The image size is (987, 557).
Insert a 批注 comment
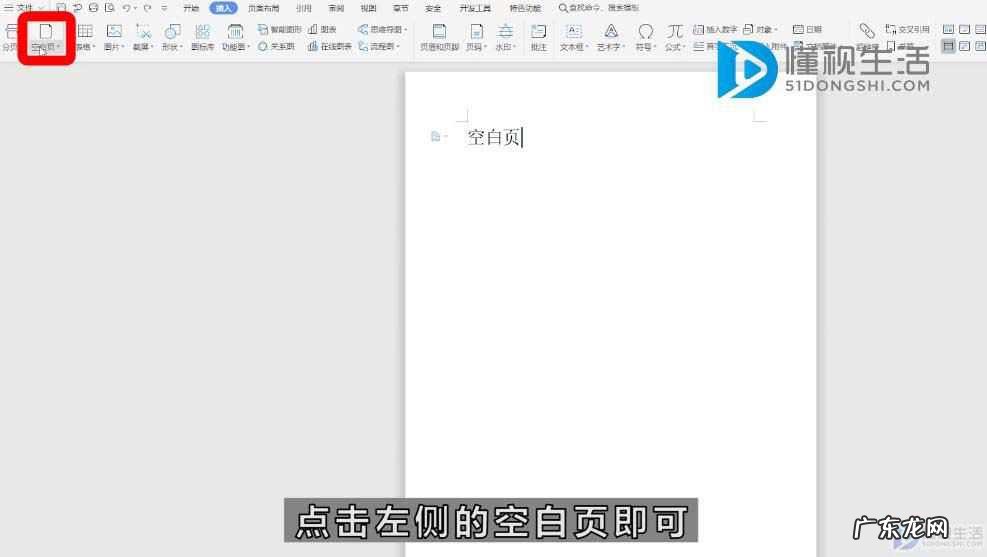pyautogui.click(x=539, y=37)
